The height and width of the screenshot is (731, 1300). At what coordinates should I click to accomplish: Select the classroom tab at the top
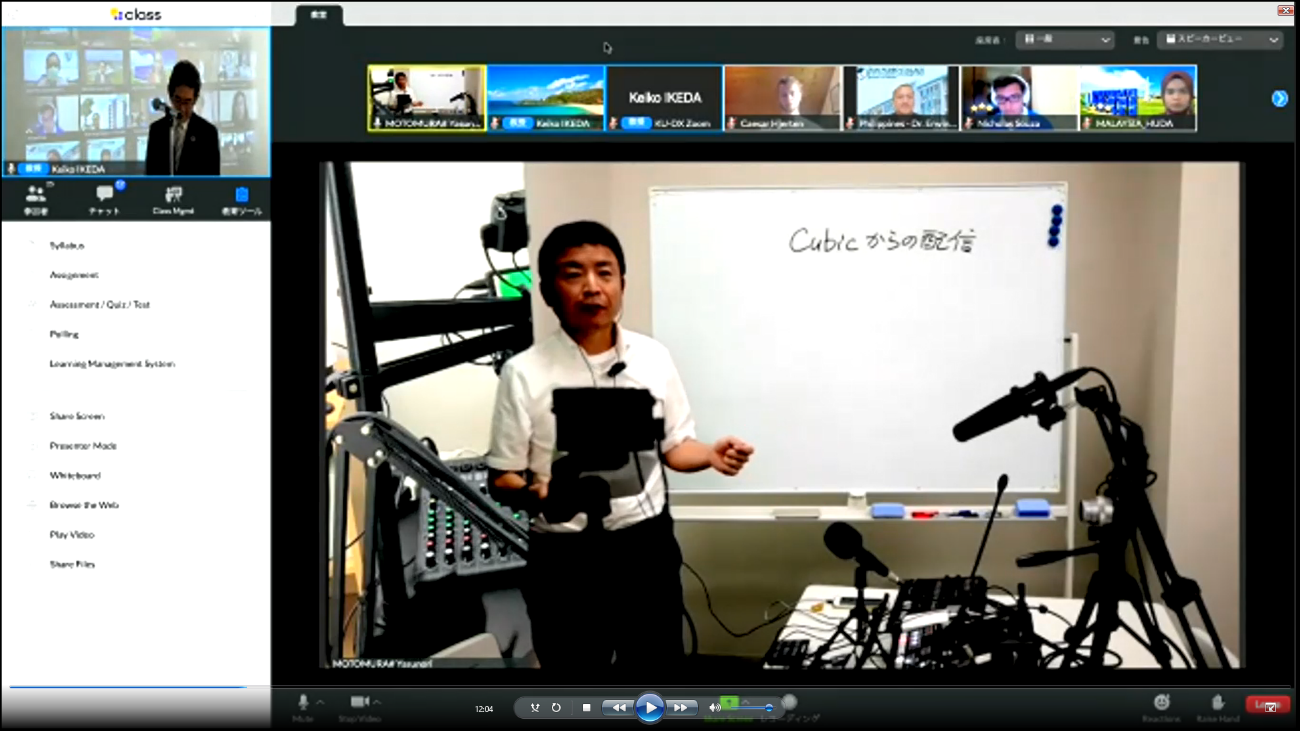tap(319, 16)
